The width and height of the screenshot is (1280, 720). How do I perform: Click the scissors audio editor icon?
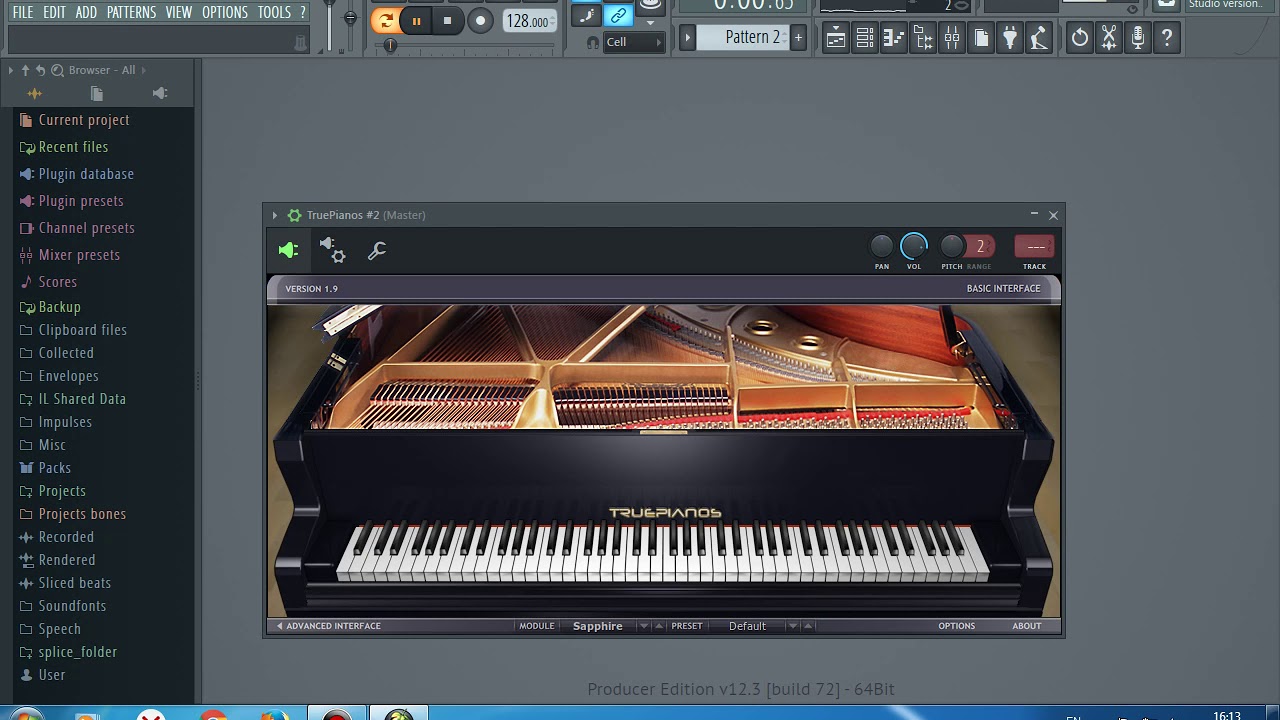tap(1109, 39)
